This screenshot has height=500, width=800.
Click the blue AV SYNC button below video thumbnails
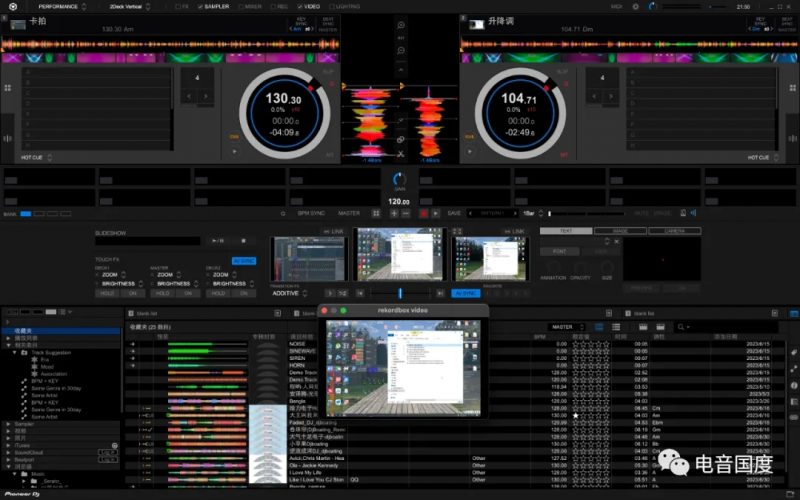[465, 293]
